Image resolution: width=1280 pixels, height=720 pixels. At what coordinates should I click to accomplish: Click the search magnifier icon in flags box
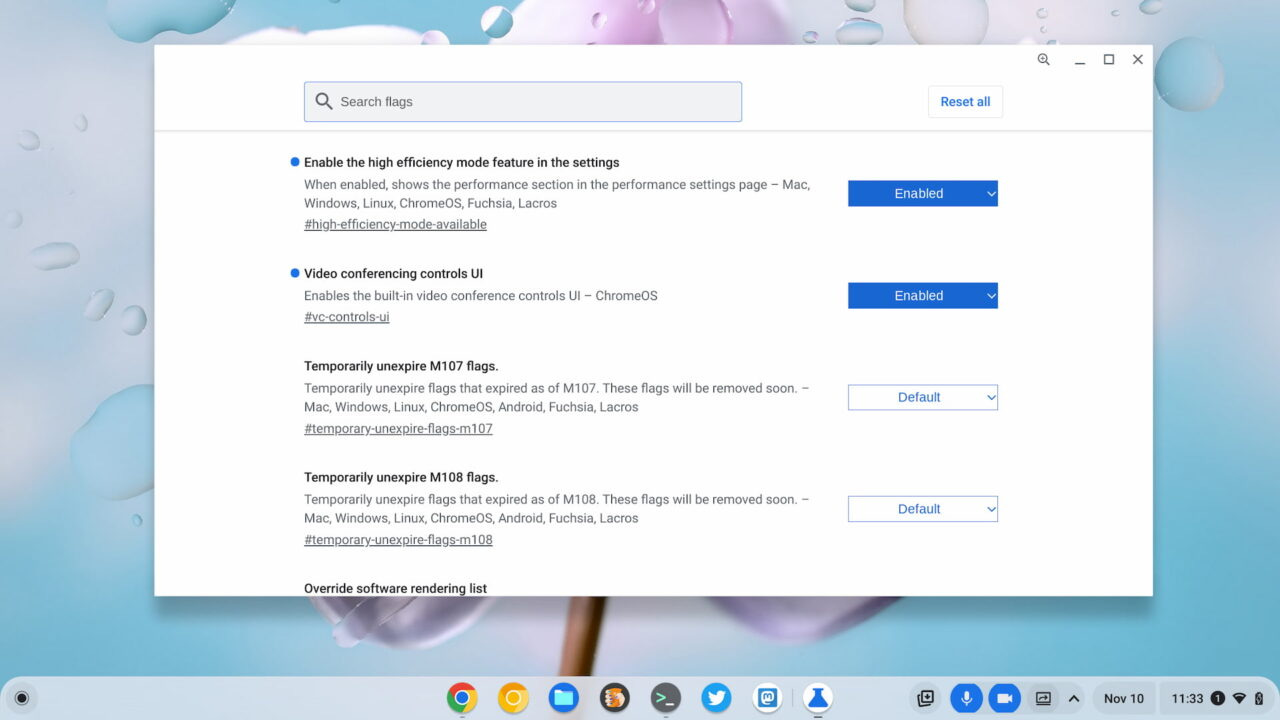click(x=323, y=101)
